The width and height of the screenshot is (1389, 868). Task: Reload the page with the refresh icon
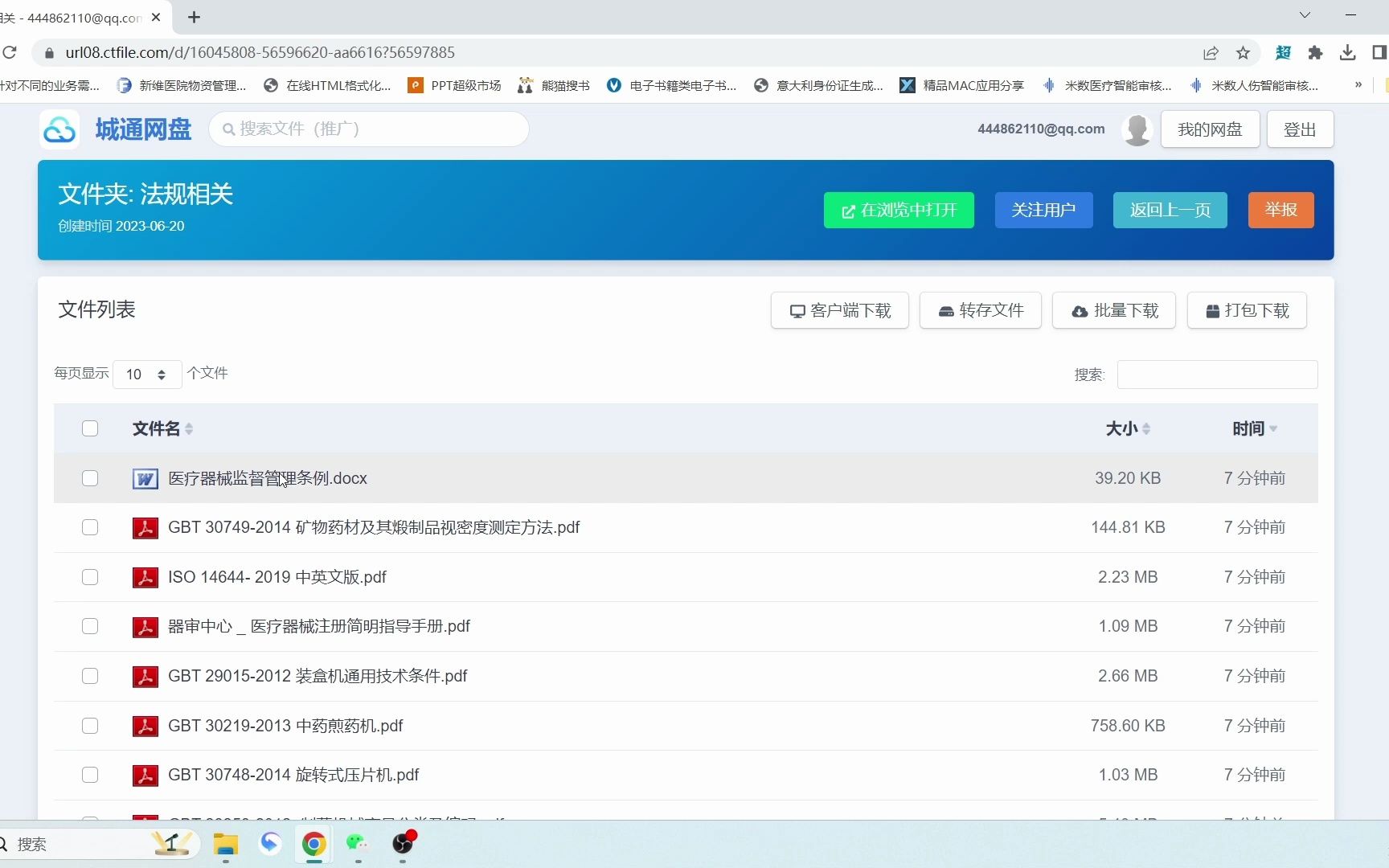pos(10,53)
